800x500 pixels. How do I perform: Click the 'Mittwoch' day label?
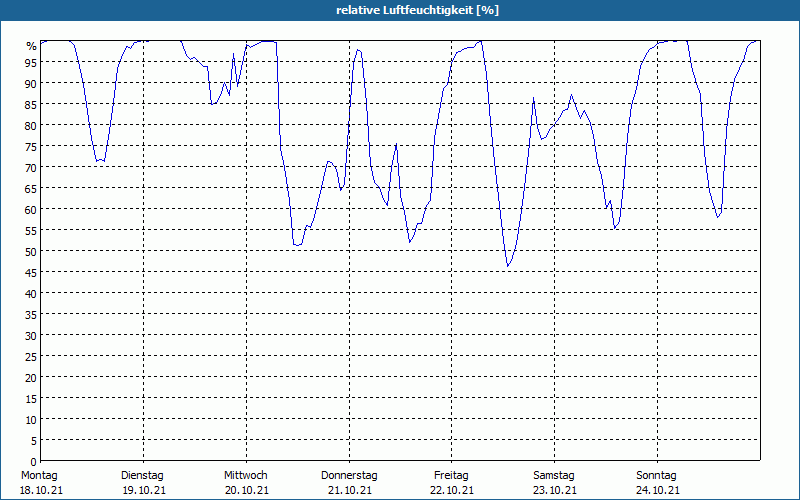pos(245,476)
